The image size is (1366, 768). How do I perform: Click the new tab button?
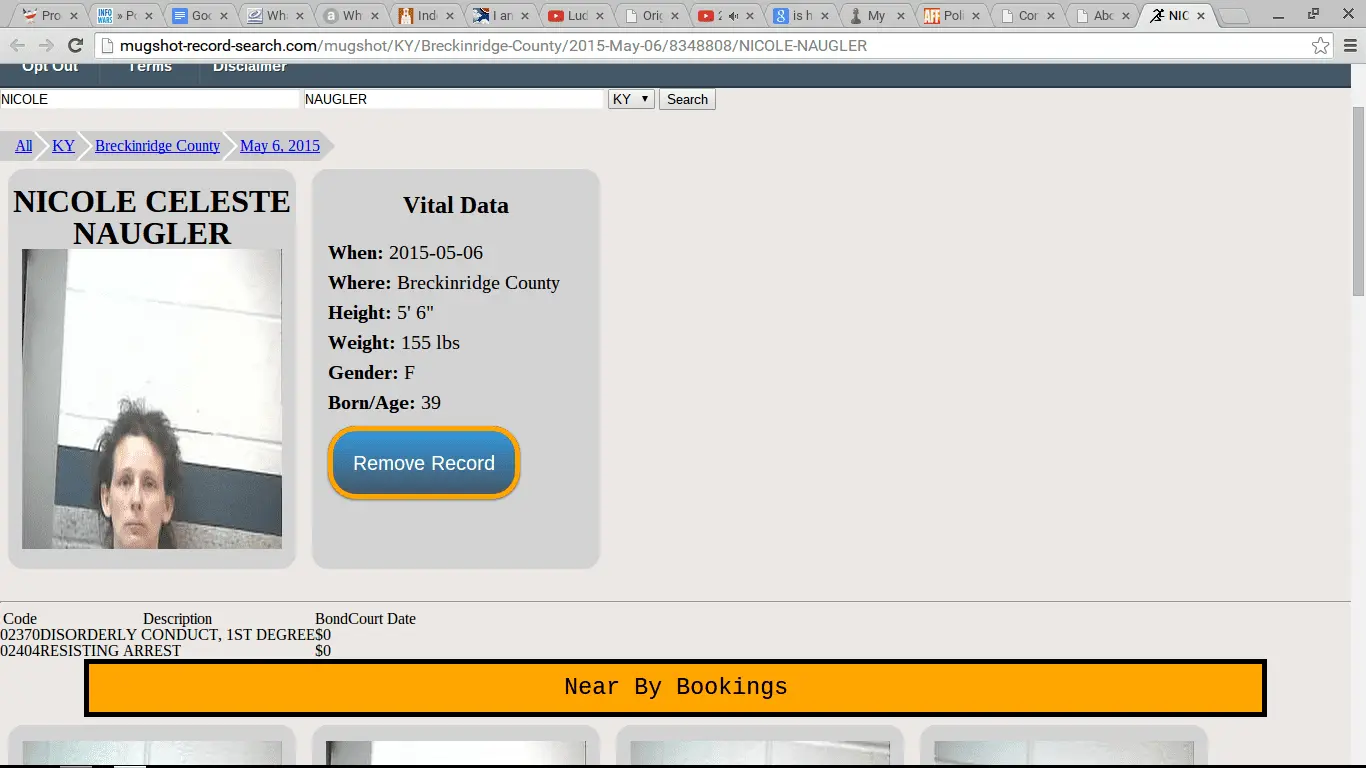pos(1234,16)
